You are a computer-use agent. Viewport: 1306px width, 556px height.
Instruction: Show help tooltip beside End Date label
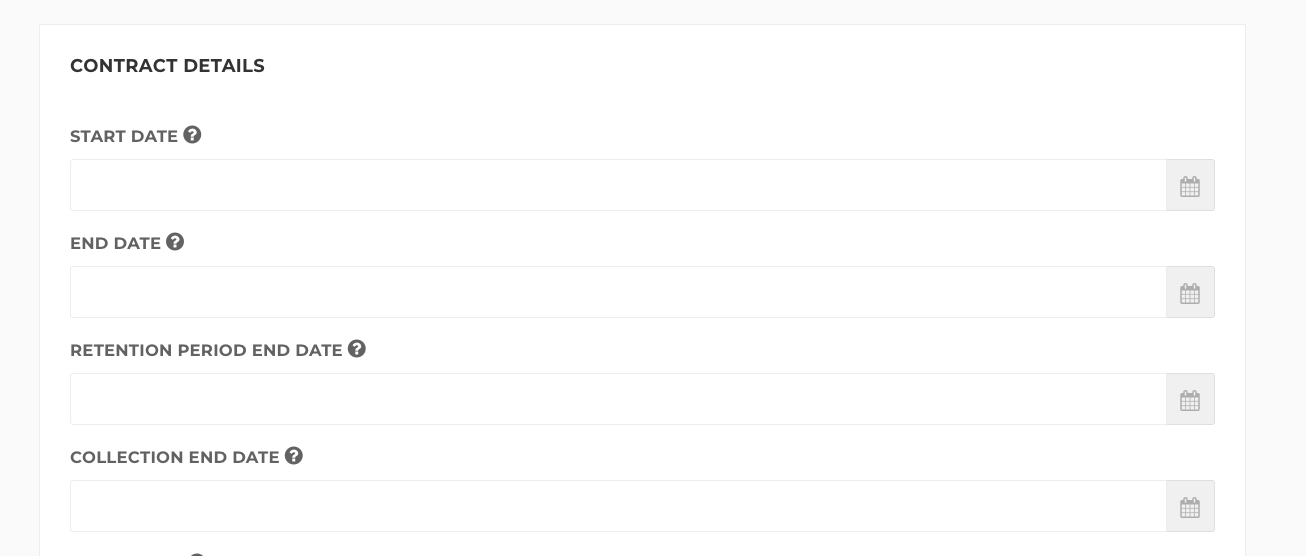175,242
